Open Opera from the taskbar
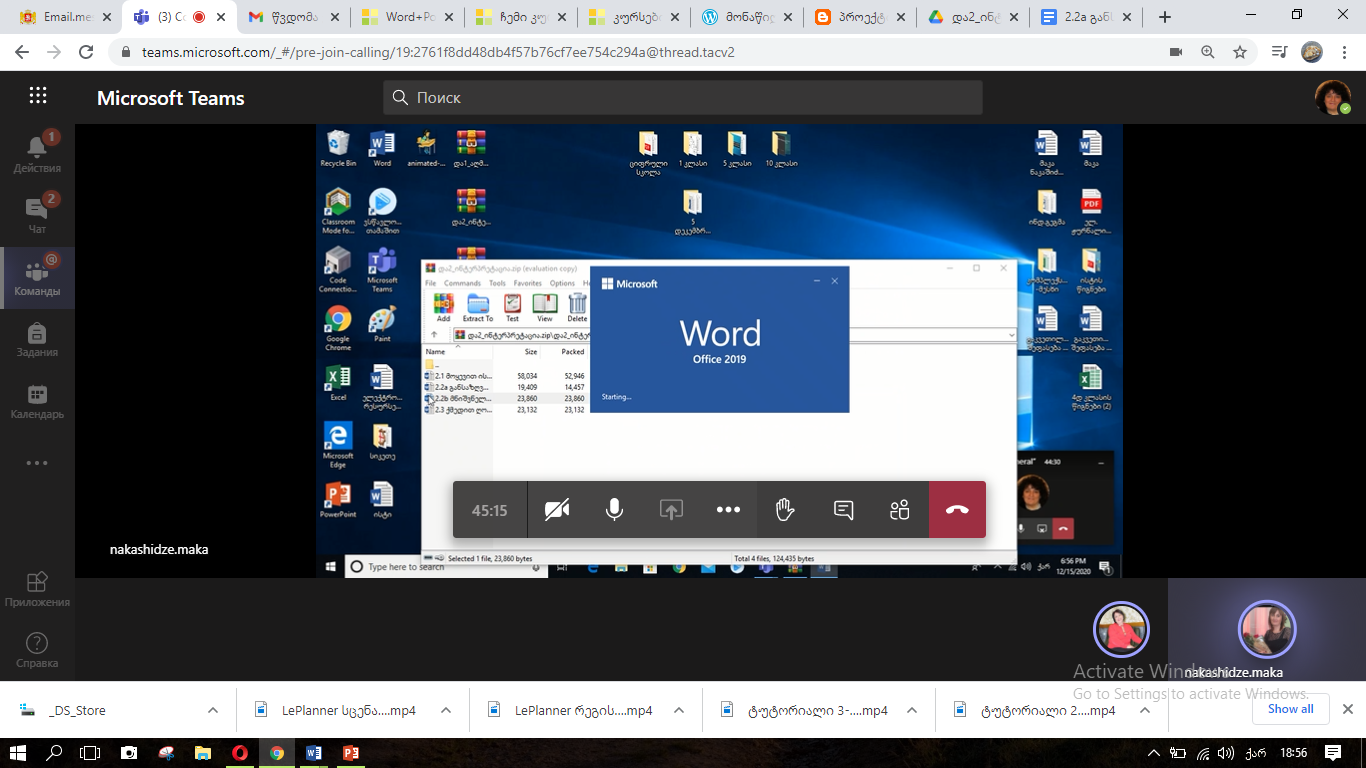Screen dimensions: 1366x768 (240, 753)
